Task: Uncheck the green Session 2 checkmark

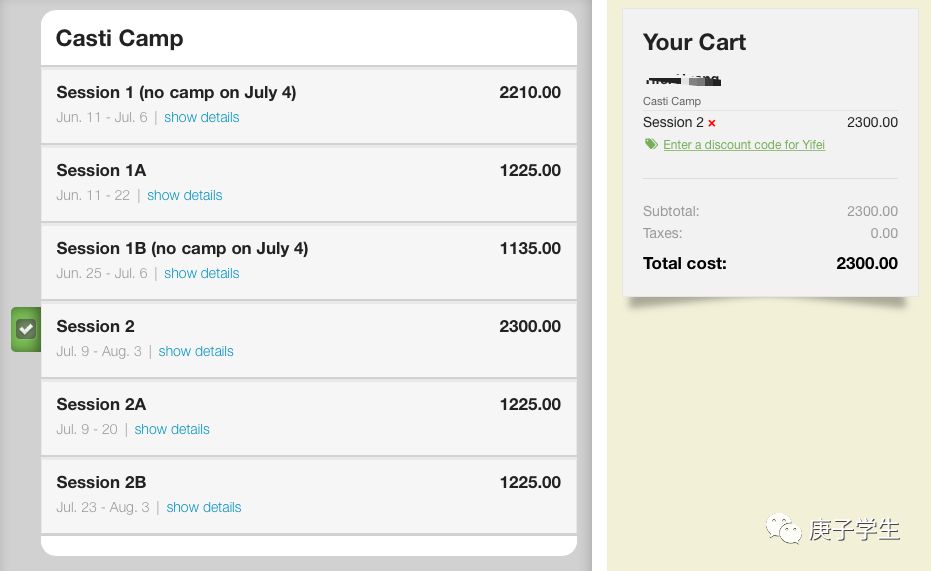Action: (26, 329)
